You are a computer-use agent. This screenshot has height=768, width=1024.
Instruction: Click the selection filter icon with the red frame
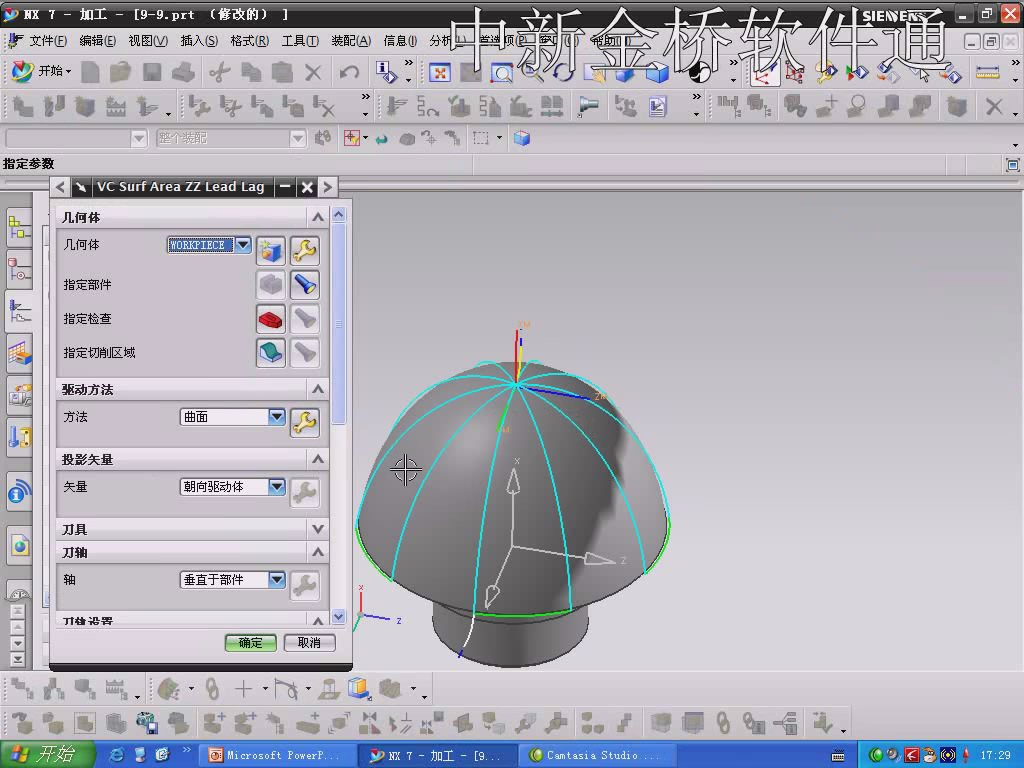coord(352,138)
